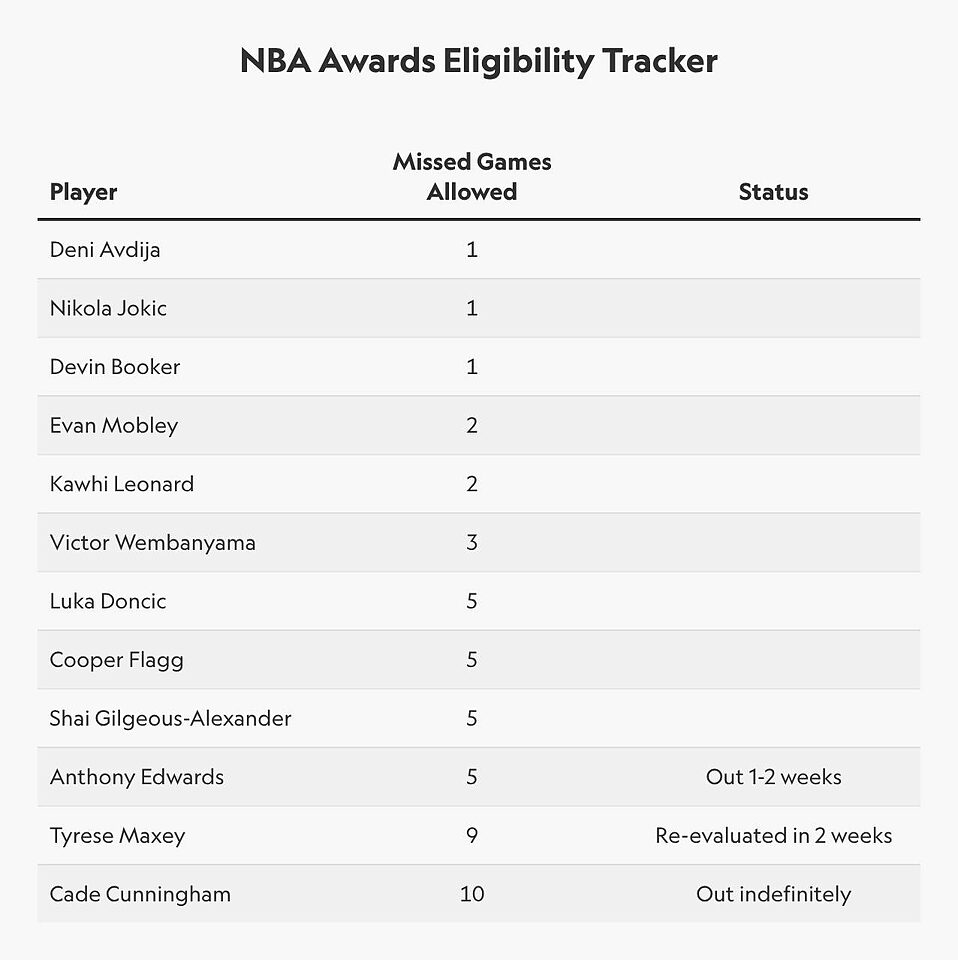Screen dimensions: 958x960
Task: Click the "Out 1-2 weeks" status
Action: point(773,777)
